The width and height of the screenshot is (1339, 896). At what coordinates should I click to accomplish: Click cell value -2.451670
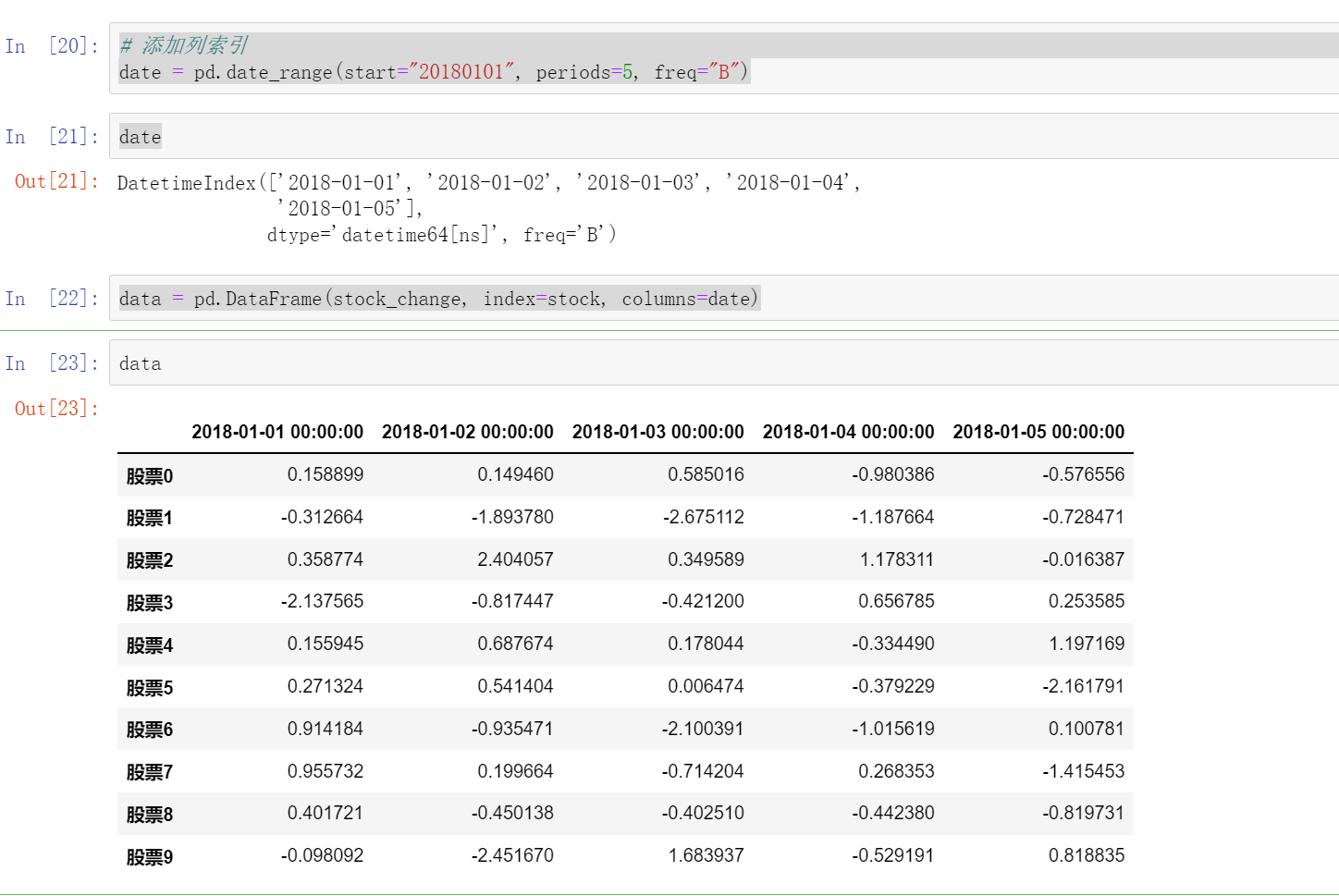coord(512,855)
